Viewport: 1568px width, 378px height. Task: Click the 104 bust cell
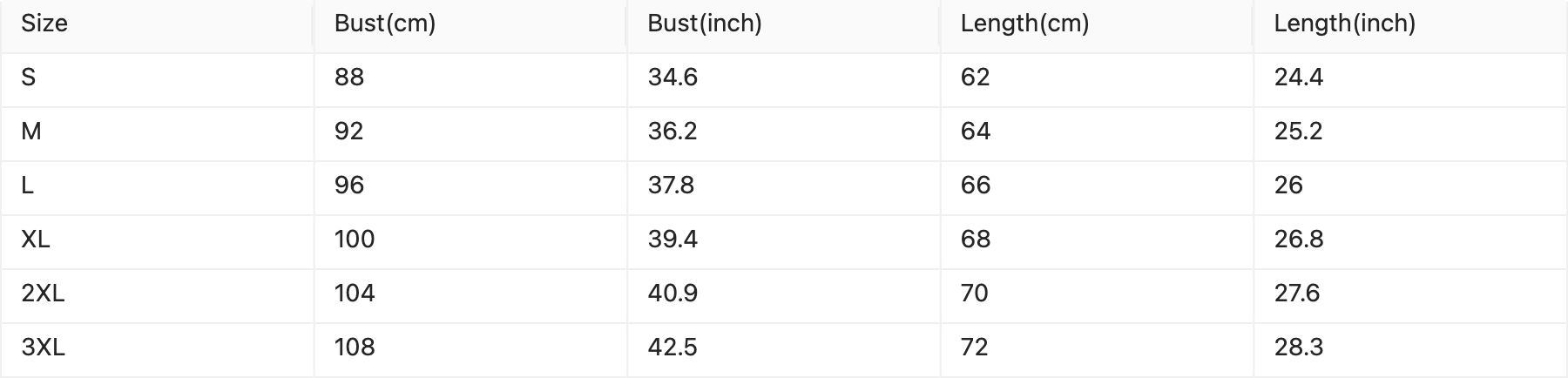[355, 294]
